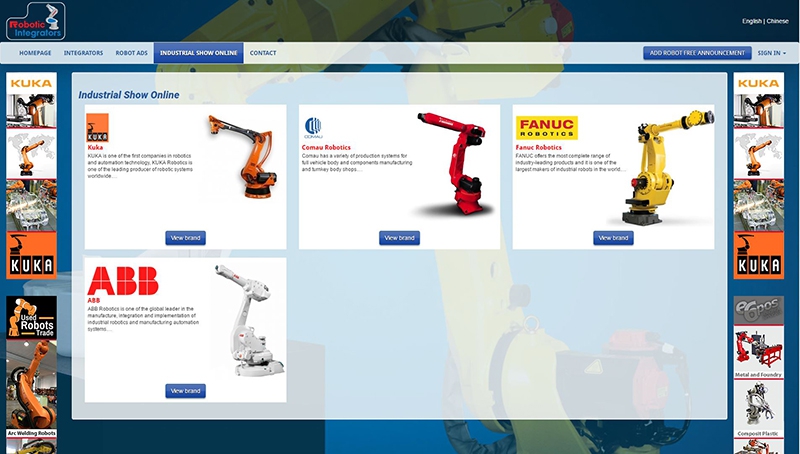Click the Fanuc Robotics yellow logo
Image resolution: width=800 pixels, height=454 pixels.
pyautogui.click(x=547, y=128)
